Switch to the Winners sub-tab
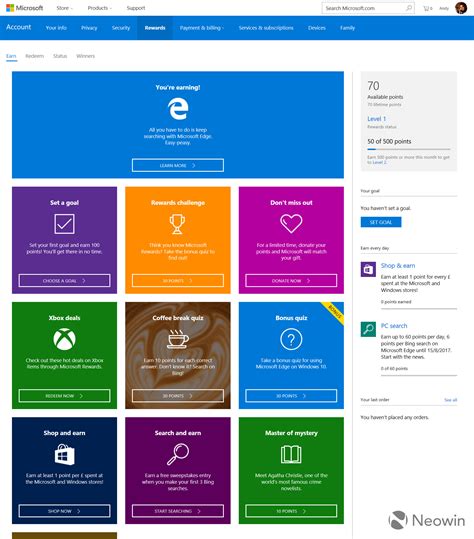474x539 pixels. pos(85,56)
